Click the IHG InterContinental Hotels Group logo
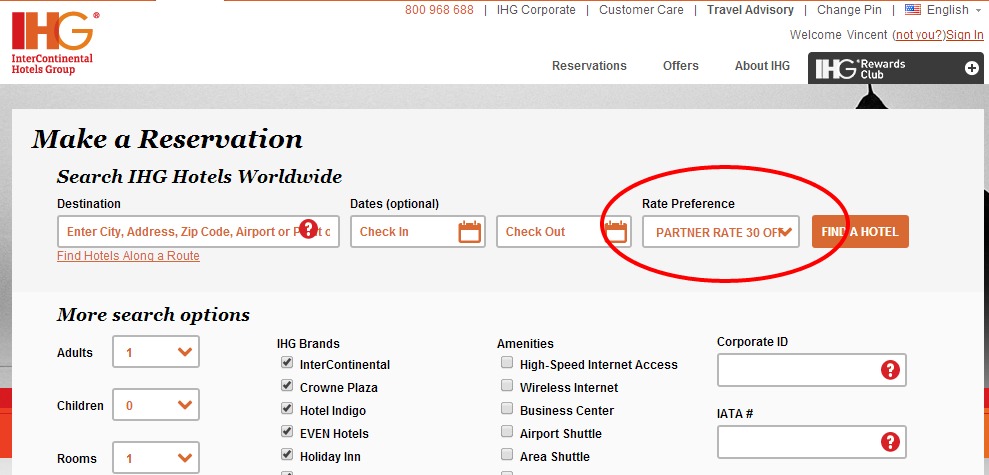 click(x=55, y=43)
